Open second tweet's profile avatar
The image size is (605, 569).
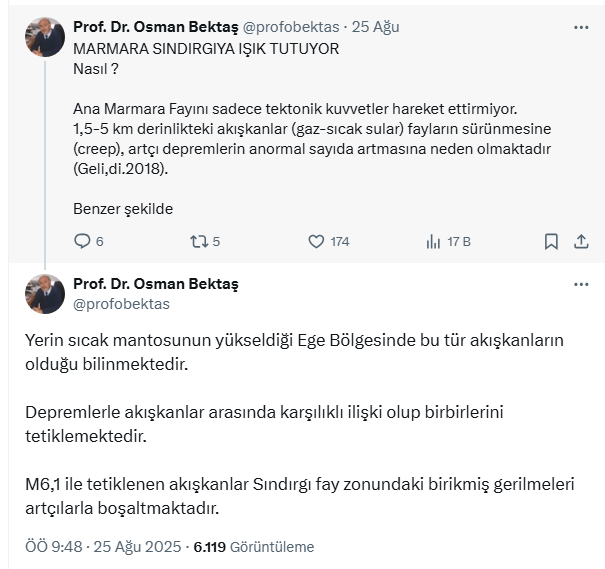click(45, 293)
